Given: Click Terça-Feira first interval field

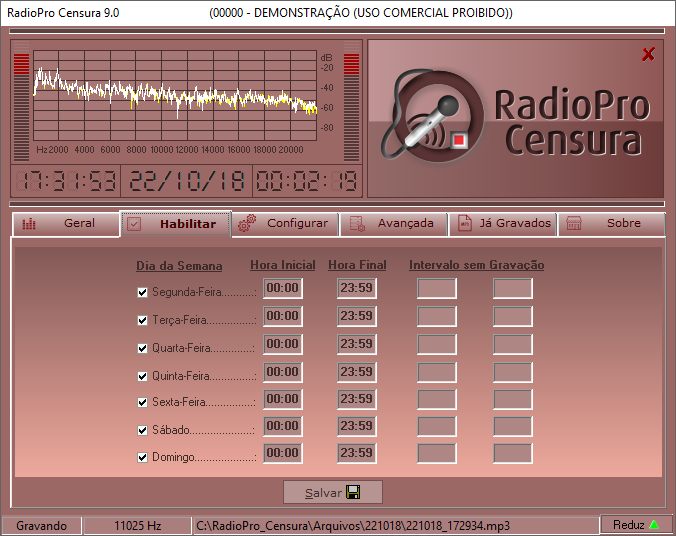Looking at the screenshot, I should point(437,317).
